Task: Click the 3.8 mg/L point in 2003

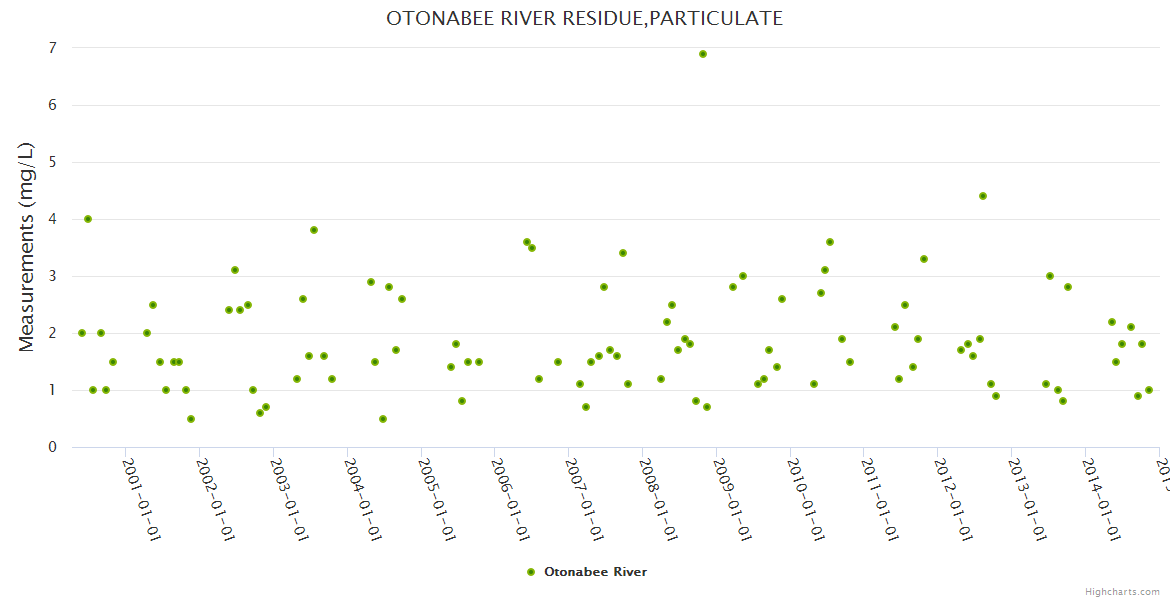Action: (314, 230)
